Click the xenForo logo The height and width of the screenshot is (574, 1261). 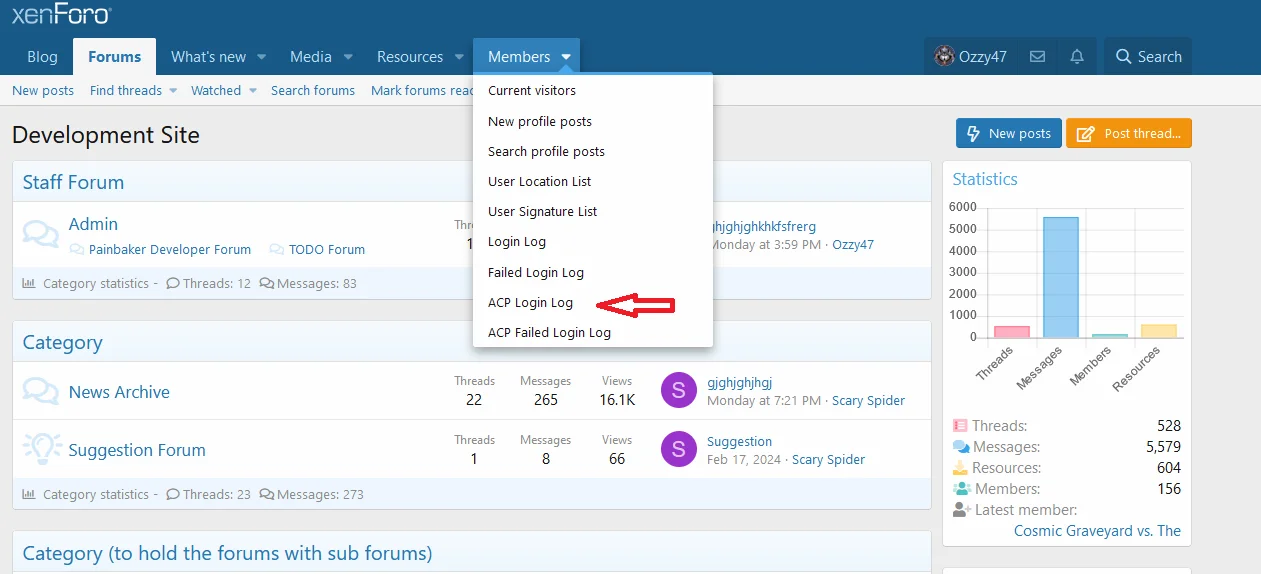(x=62, y=15)
